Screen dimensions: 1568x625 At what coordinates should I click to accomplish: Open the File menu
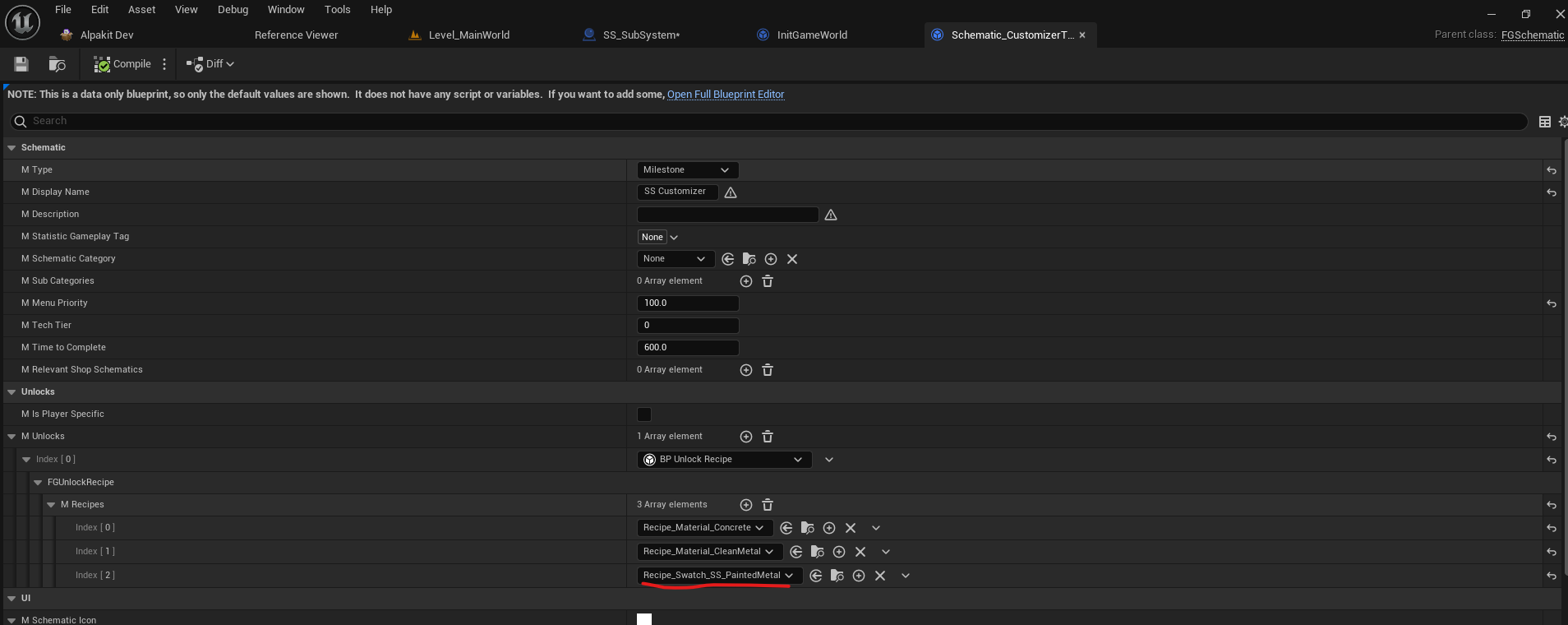63,10
